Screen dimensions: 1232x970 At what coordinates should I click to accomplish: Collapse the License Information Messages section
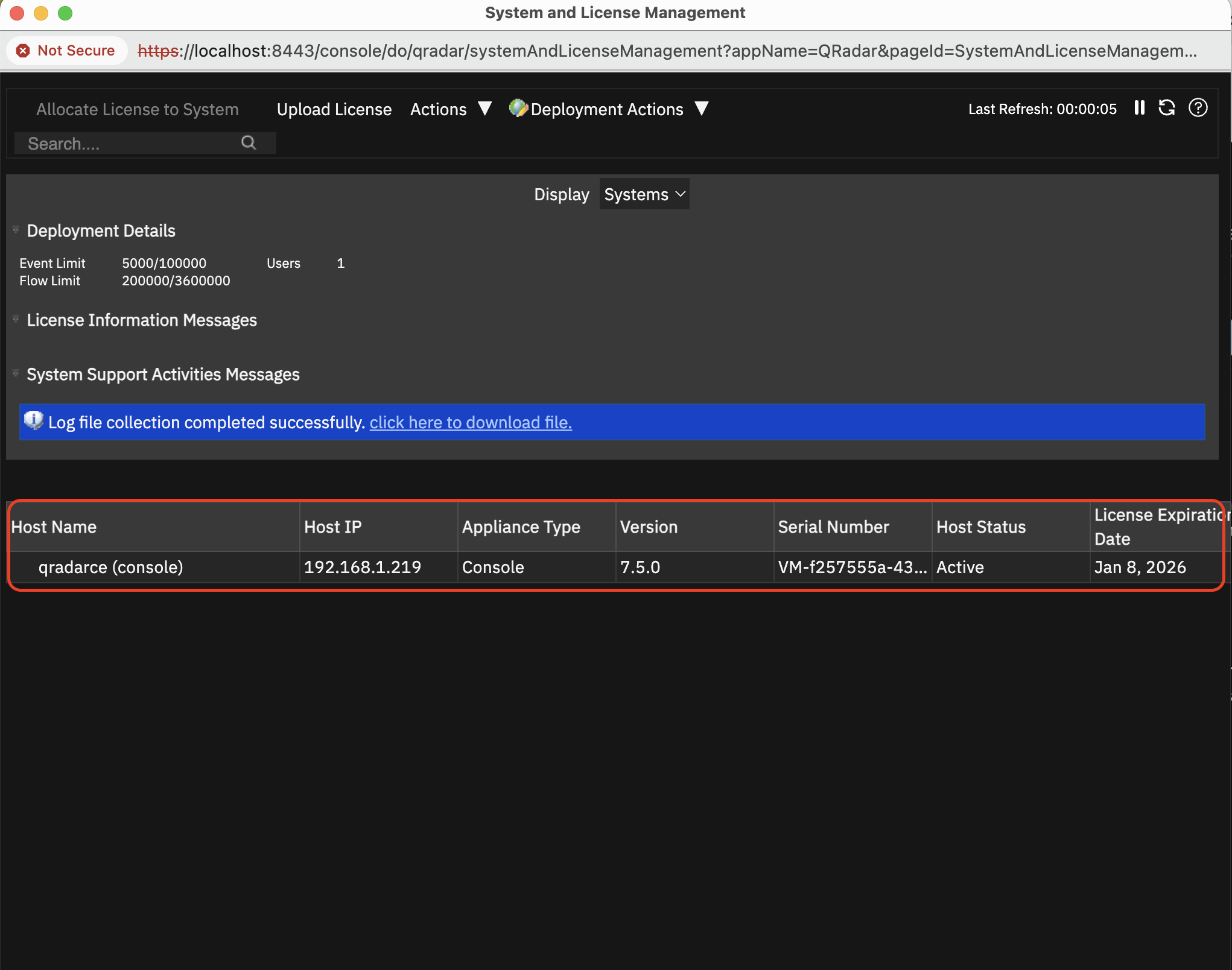[x=16, y=319]
